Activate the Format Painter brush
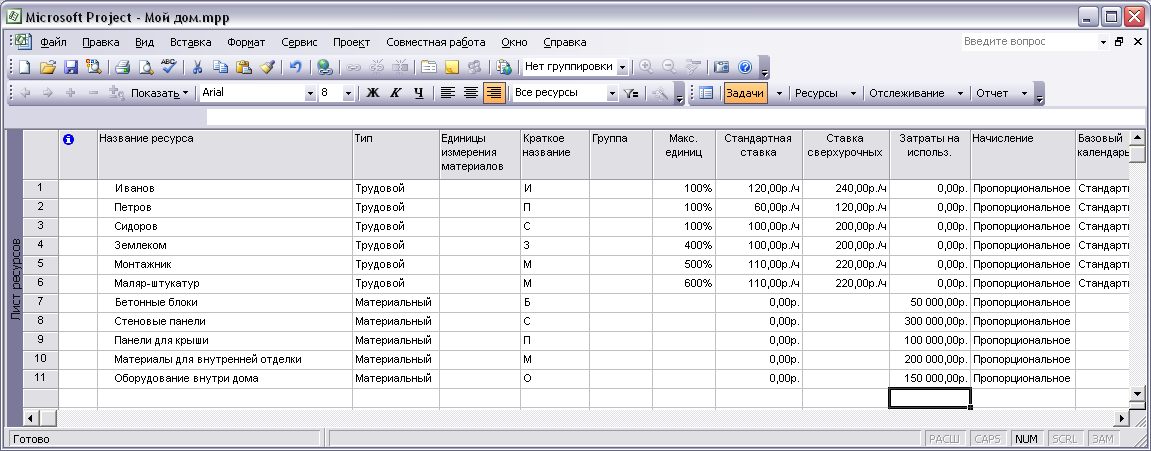The width and height of the screenshot is (1151, 451). (267, 68)
